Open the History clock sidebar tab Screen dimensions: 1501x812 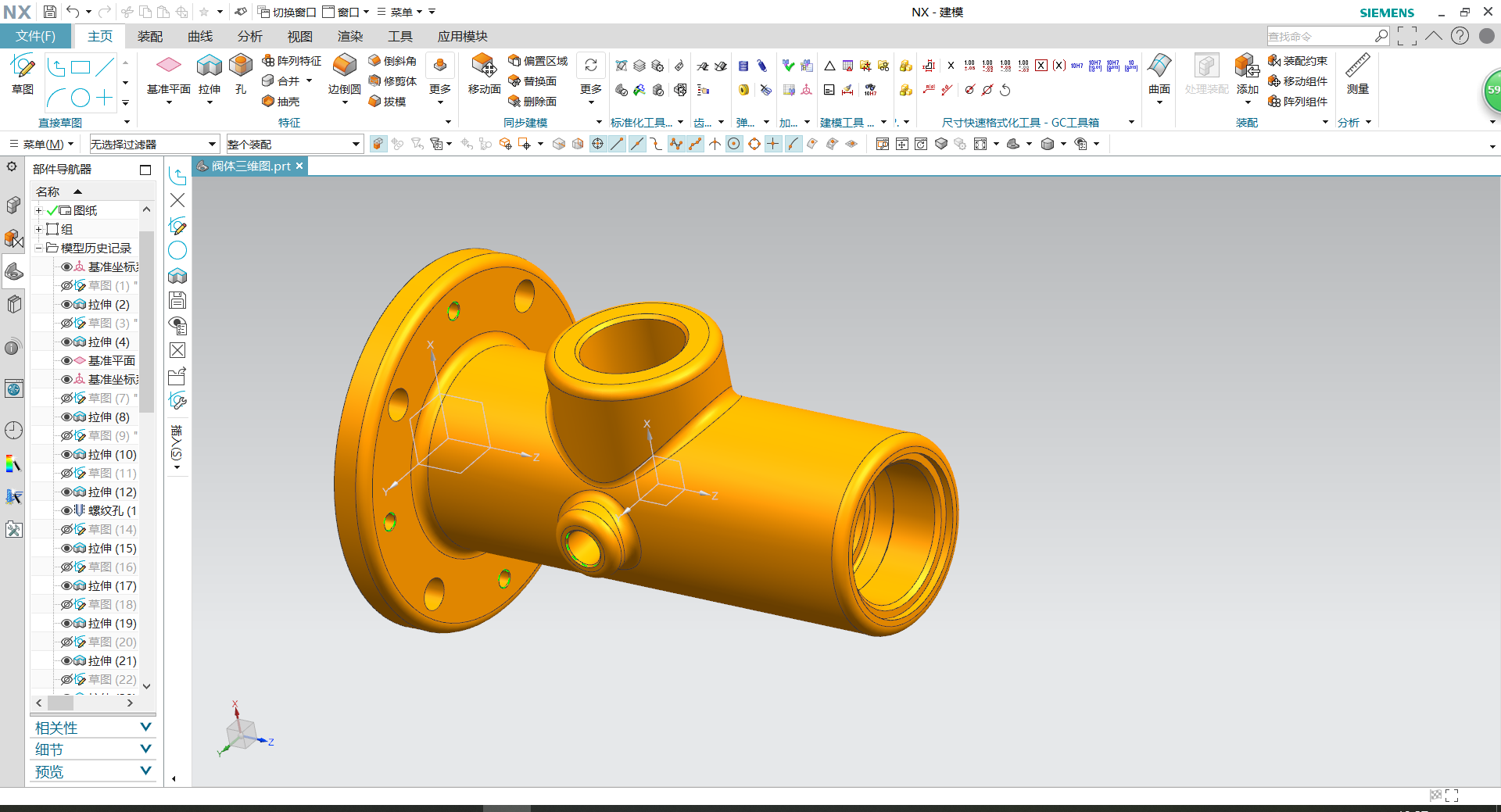(x=13, y=430)
